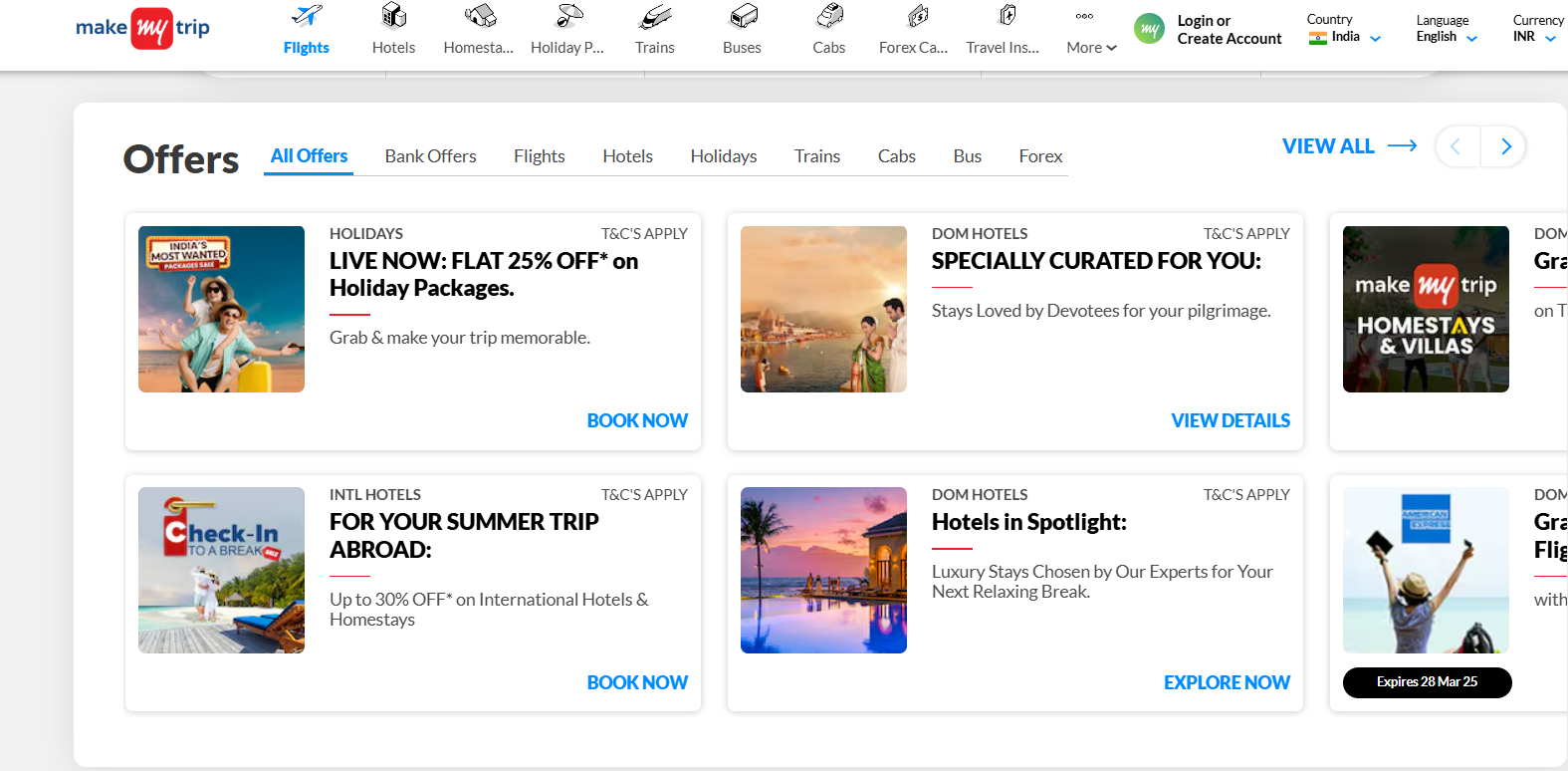This screenshot has width=1568, height=771.
Task: Open the sunset resort pool thumbnail
Action: tap(823, 570)
